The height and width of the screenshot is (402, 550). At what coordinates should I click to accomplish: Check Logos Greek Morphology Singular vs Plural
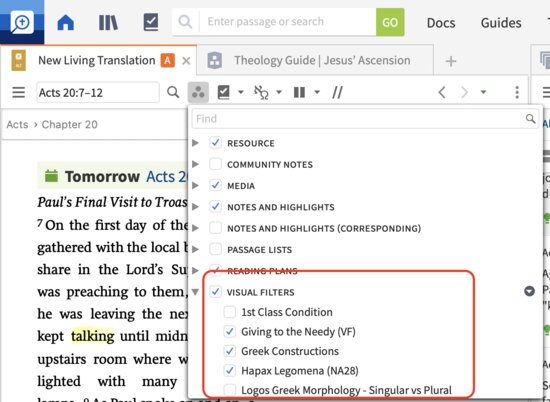tap(230, 390)
